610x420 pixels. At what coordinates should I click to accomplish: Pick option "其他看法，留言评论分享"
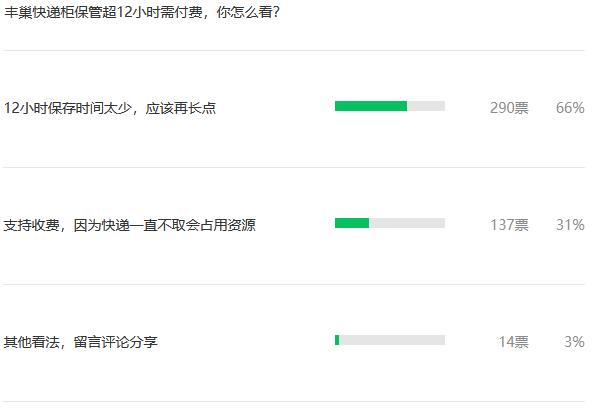(81, 342)
